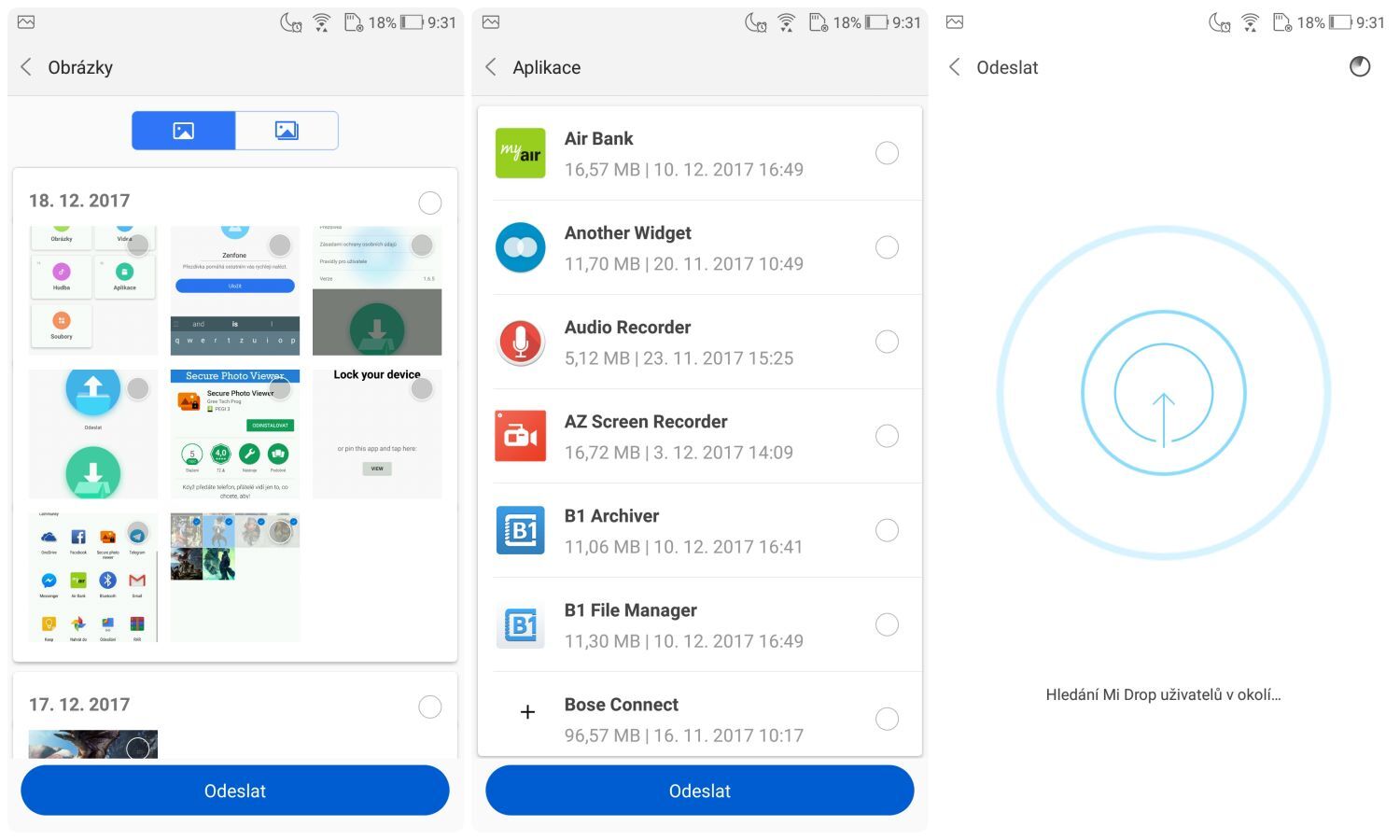The image size is (1400, 840).
Task: Tap the B1 Archiver app icon
Action: [x=520, y=530]
